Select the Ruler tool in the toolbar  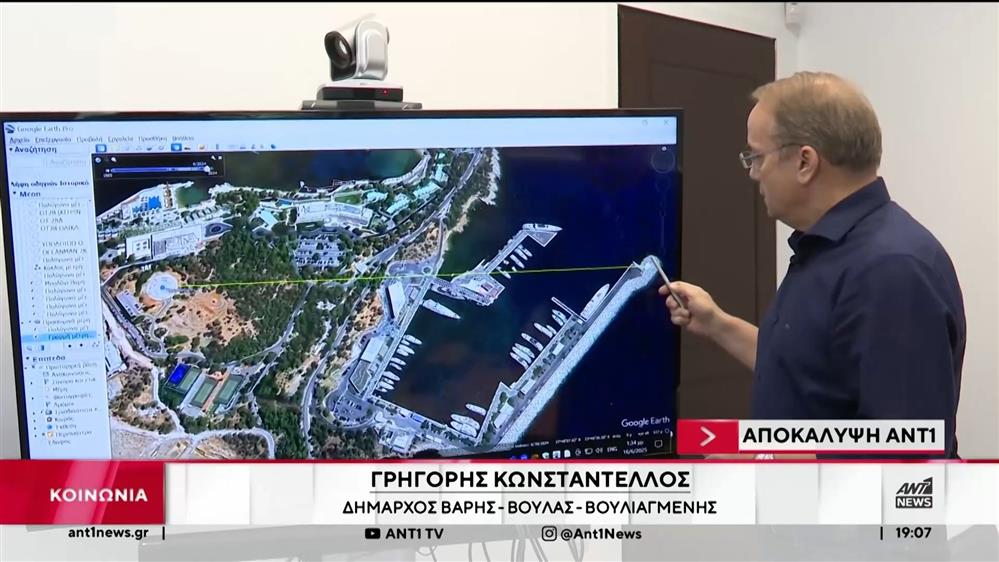[x=218, y=149]
